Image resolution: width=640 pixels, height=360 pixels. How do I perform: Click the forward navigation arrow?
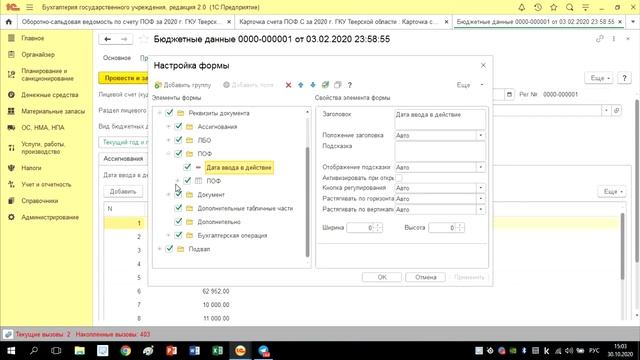tap(124, 39)
